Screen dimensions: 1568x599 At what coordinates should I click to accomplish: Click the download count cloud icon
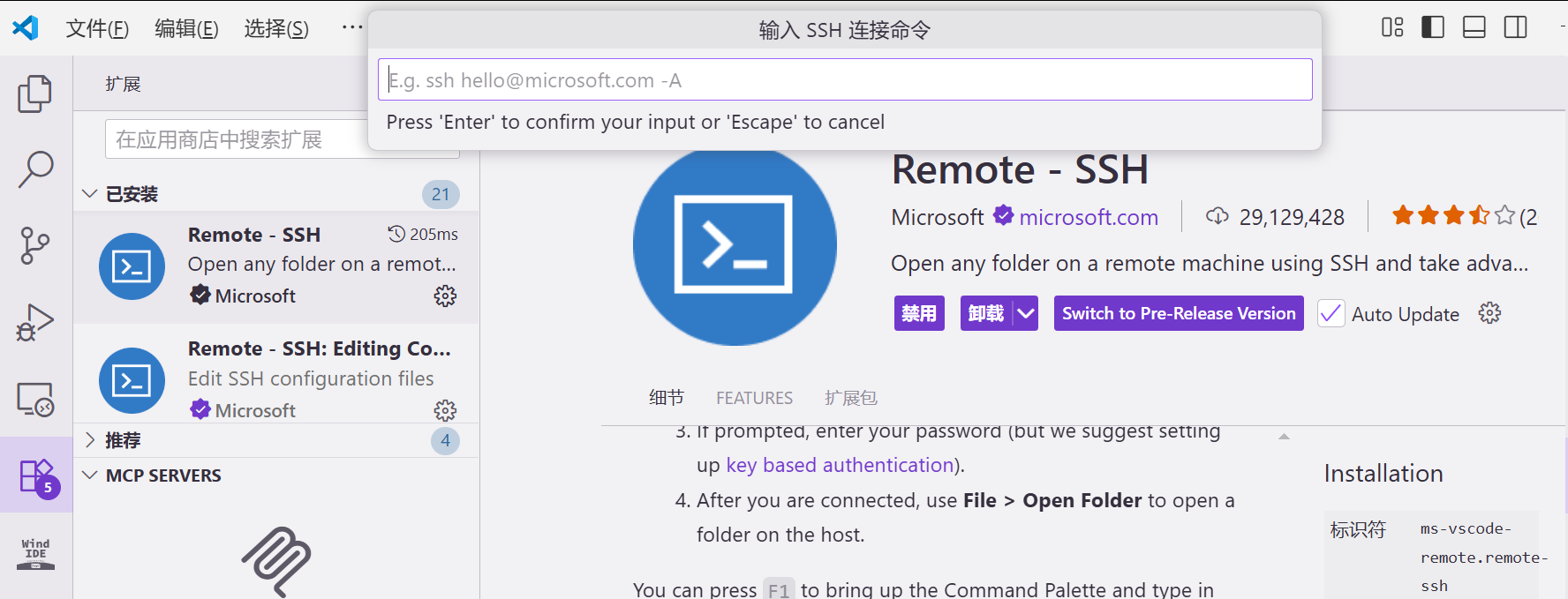1217,216
